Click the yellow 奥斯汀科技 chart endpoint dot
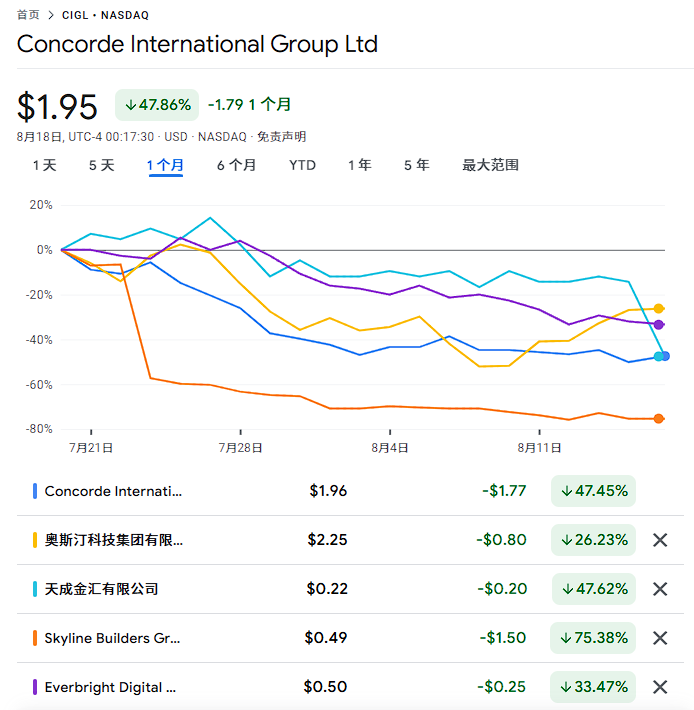The height and width of the screenshot is (710, 694). (659, 308)
